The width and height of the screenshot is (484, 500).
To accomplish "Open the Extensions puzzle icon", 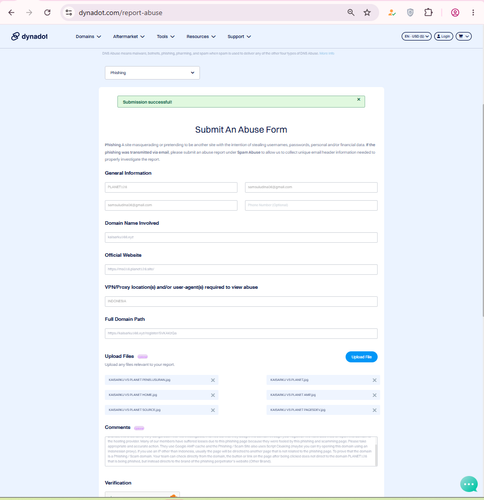I will pos(428,13).
